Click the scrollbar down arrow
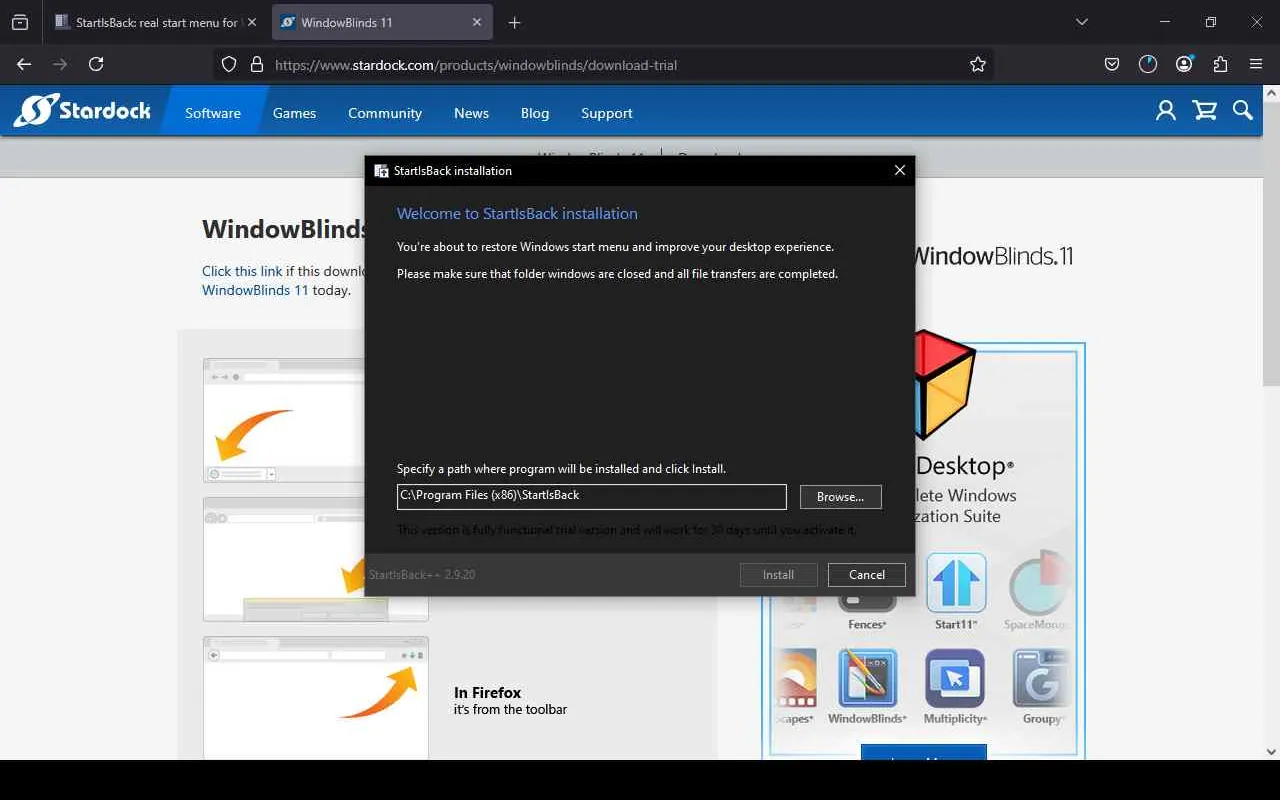 [1271, 751]
